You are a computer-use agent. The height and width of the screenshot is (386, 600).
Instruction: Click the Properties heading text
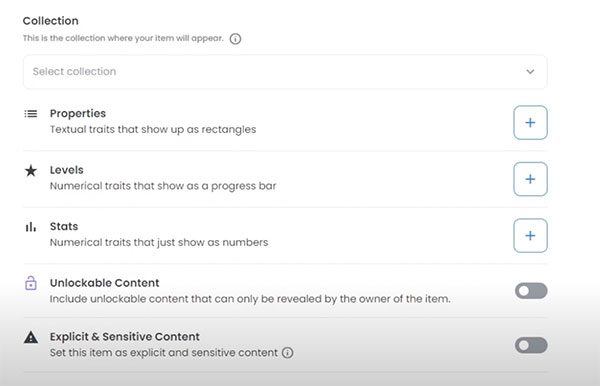pos(78,114)
